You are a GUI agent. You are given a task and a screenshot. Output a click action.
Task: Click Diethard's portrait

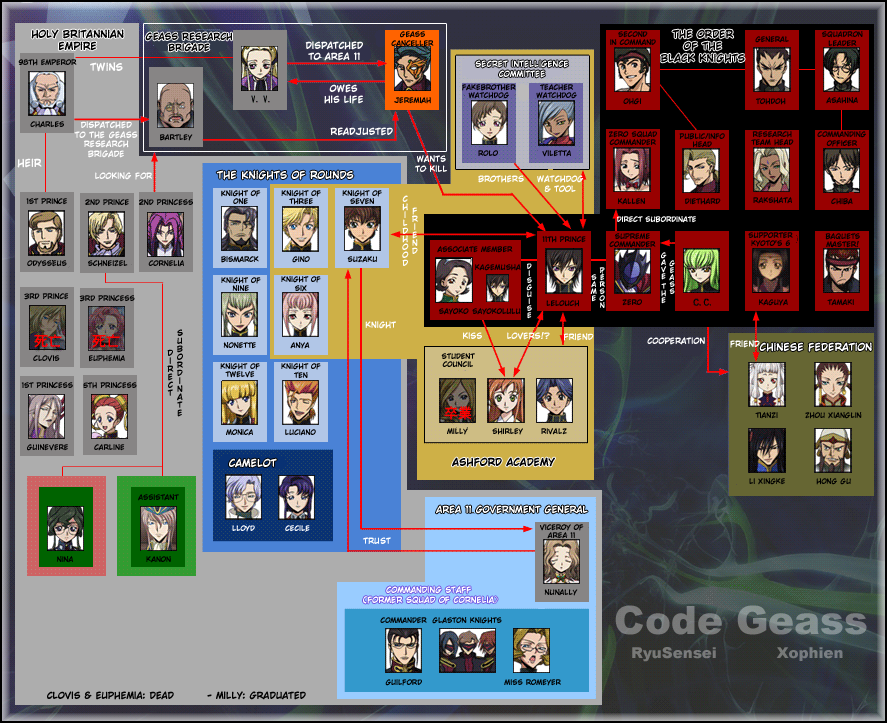coord(701,170)
